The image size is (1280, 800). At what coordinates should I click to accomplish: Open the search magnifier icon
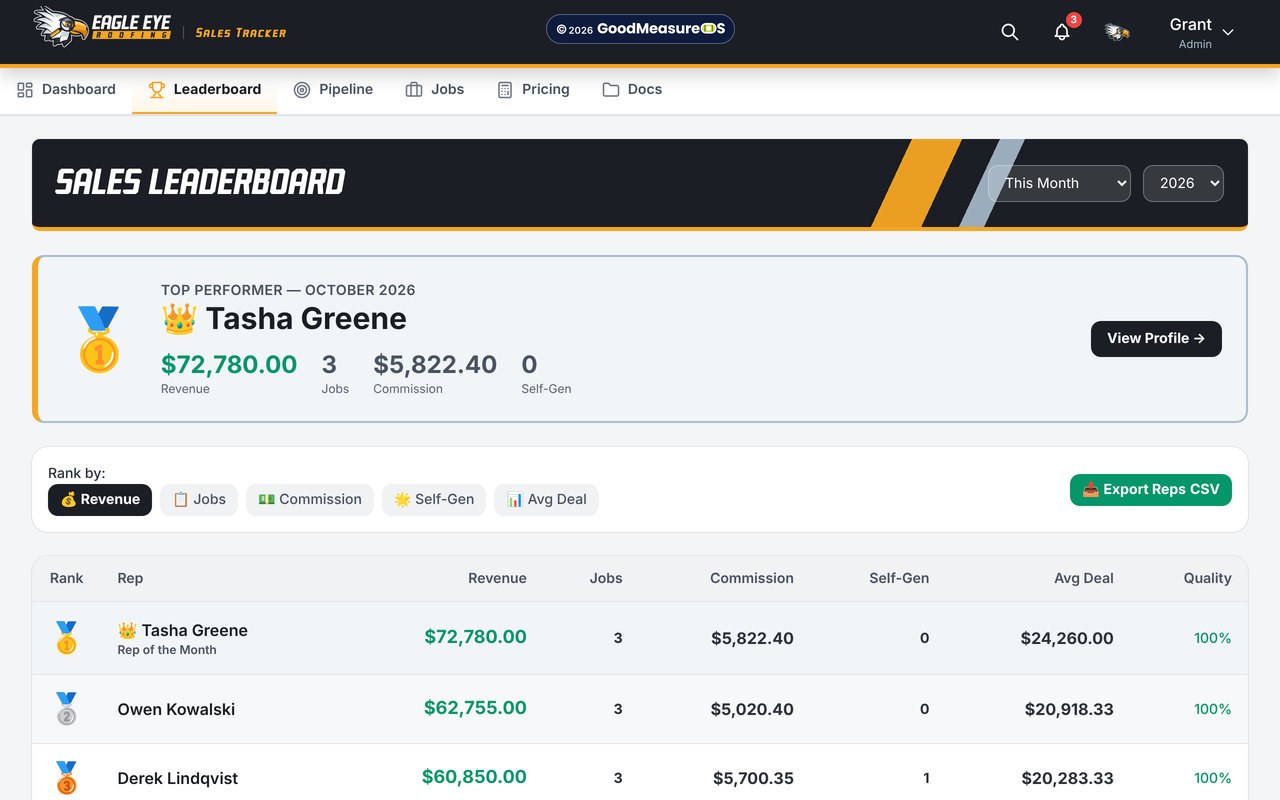[x=1010, y=32]
